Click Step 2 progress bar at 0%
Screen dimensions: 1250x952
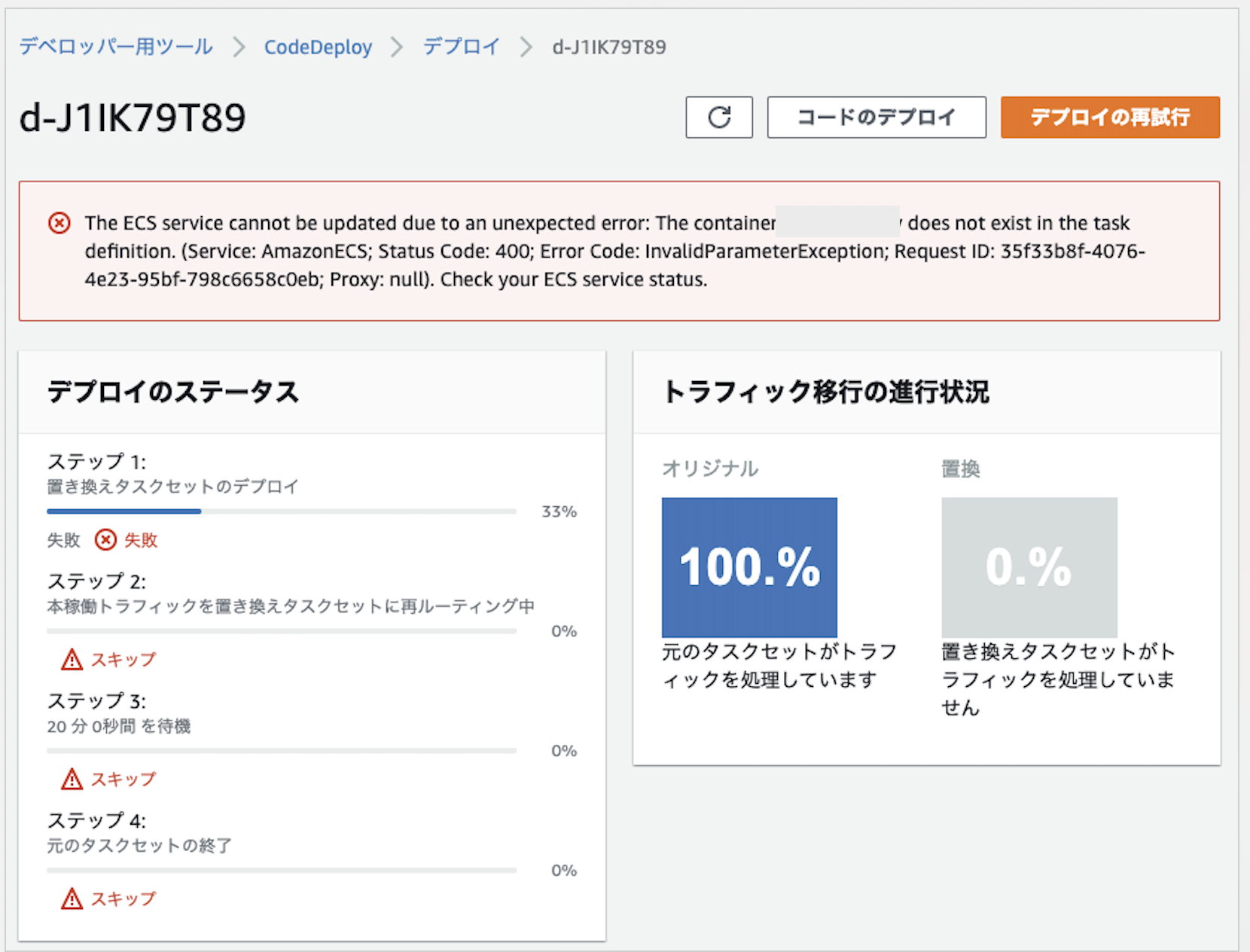[x=282, y=630]
